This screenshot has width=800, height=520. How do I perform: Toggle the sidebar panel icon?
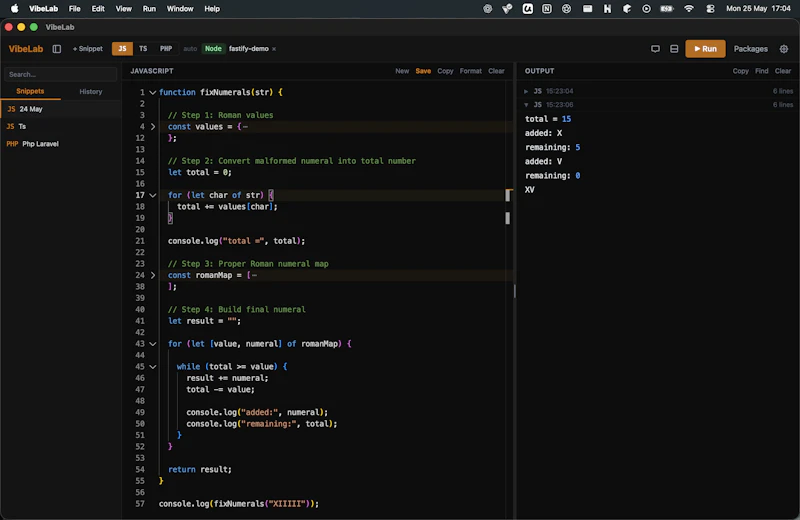coord(57,49)
